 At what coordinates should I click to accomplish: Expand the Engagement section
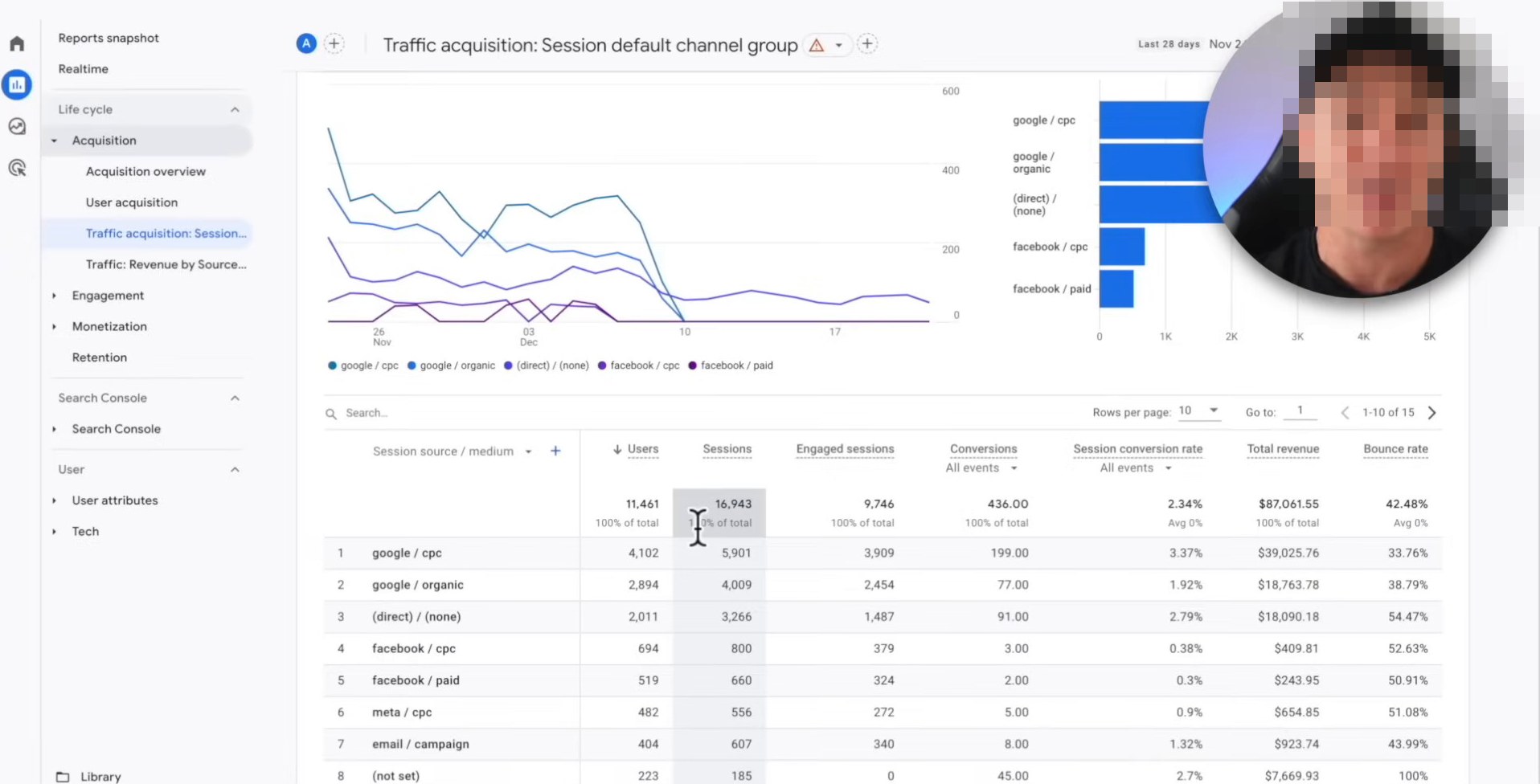coord(54,296)
